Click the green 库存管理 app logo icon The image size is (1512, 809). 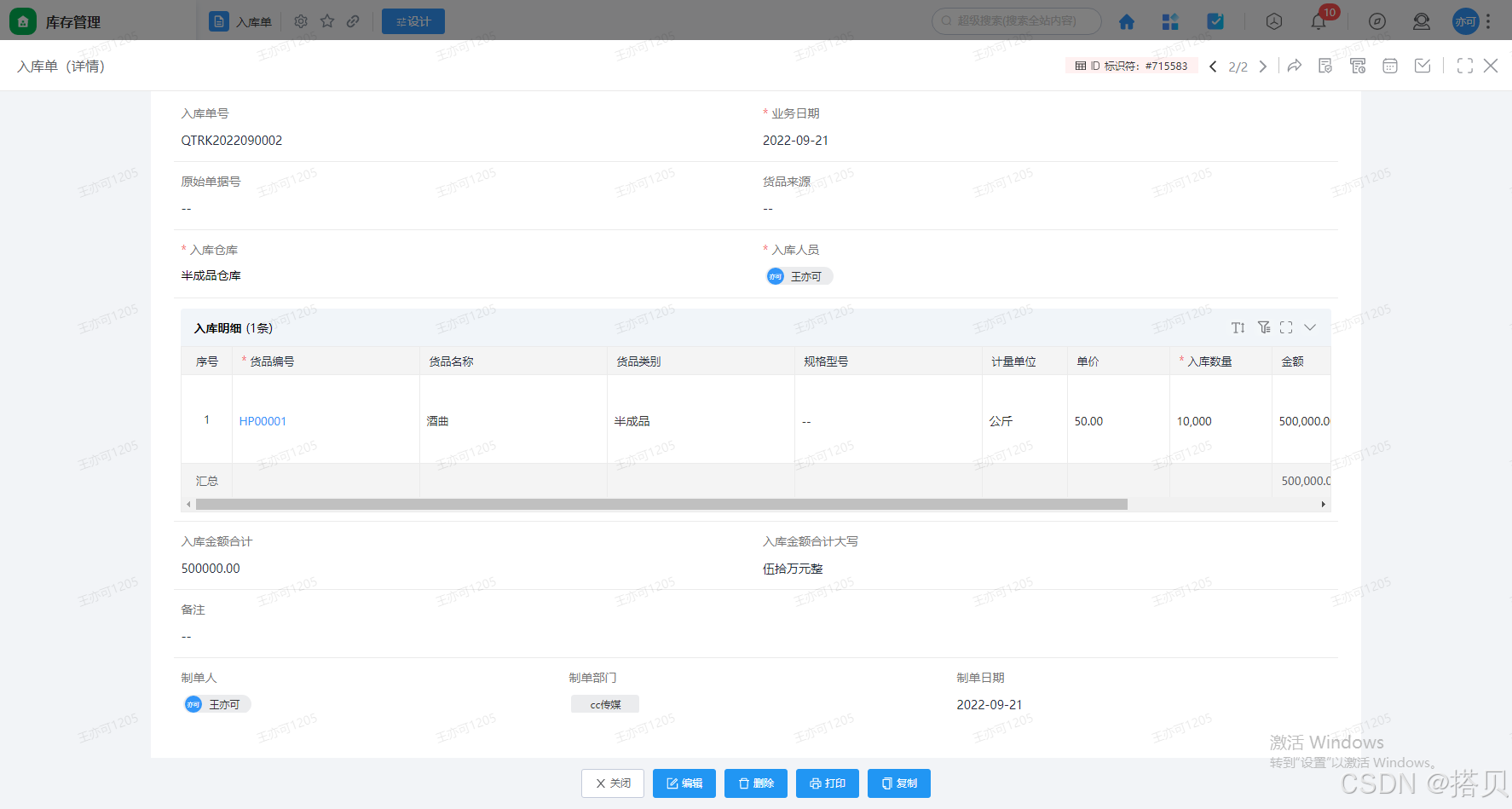tap(23, 21)
